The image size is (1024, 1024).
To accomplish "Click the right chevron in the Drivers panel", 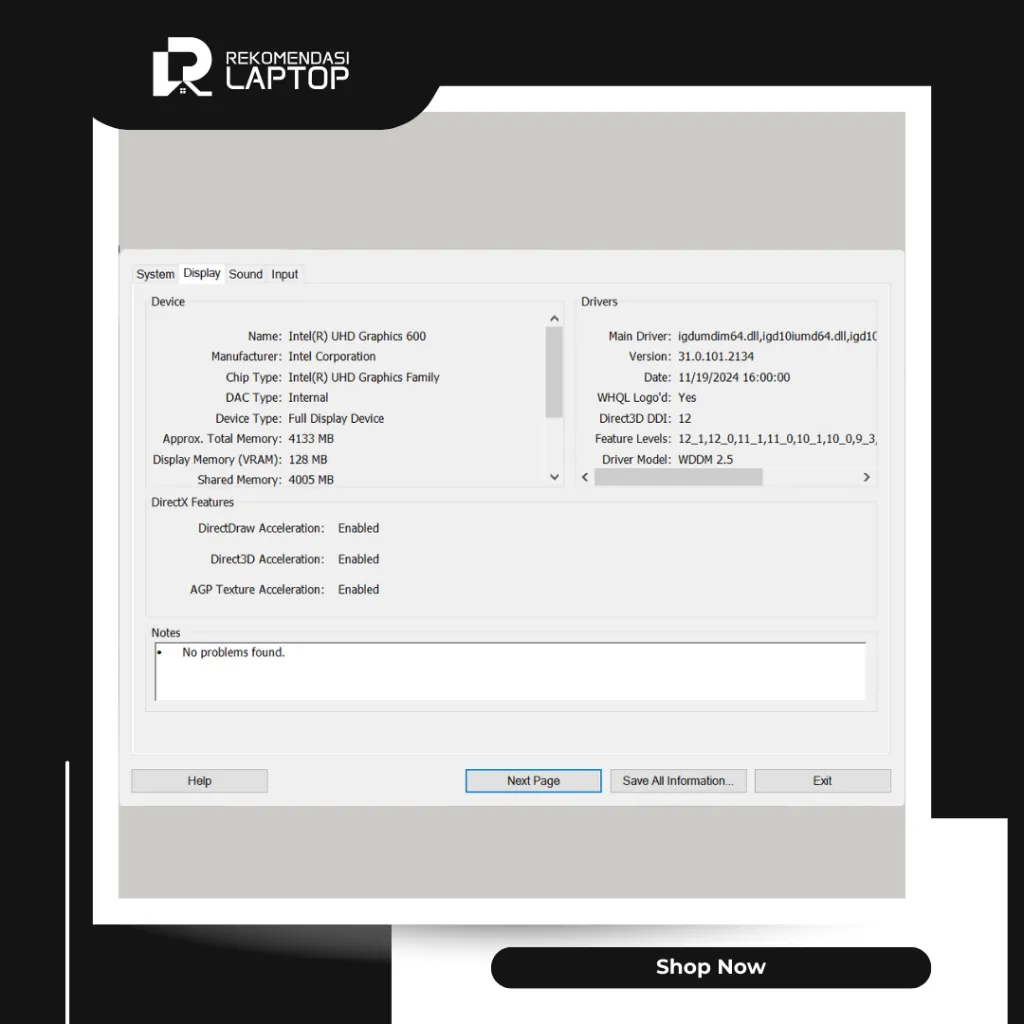I will tap(866, 477).
